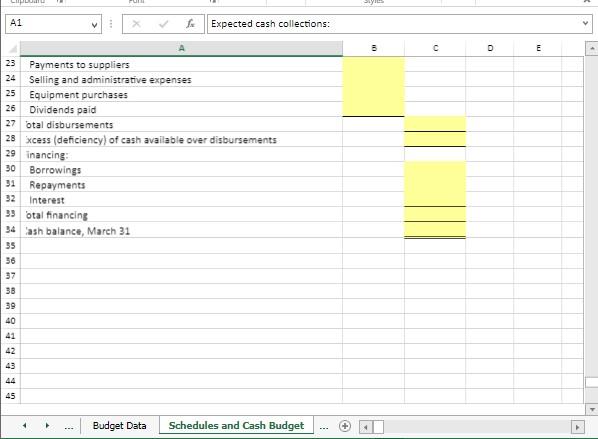Image resolution: width=598 pixels, height=439 pixels.
Task: Click the vertical scrollbar up arrow
Action: 592,48
